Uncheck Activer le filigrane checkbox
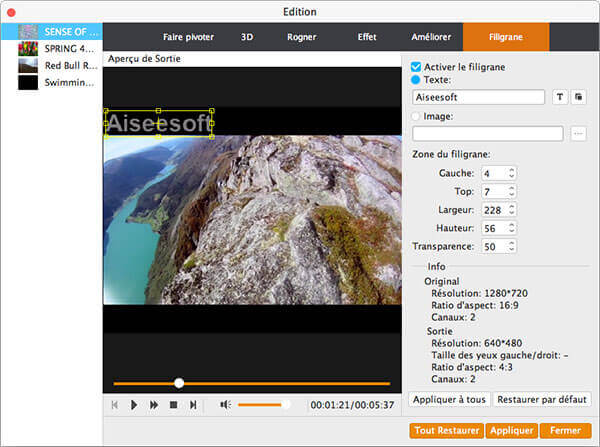The height and width of the screenshot is (447, 600). (x=417, y=66)
